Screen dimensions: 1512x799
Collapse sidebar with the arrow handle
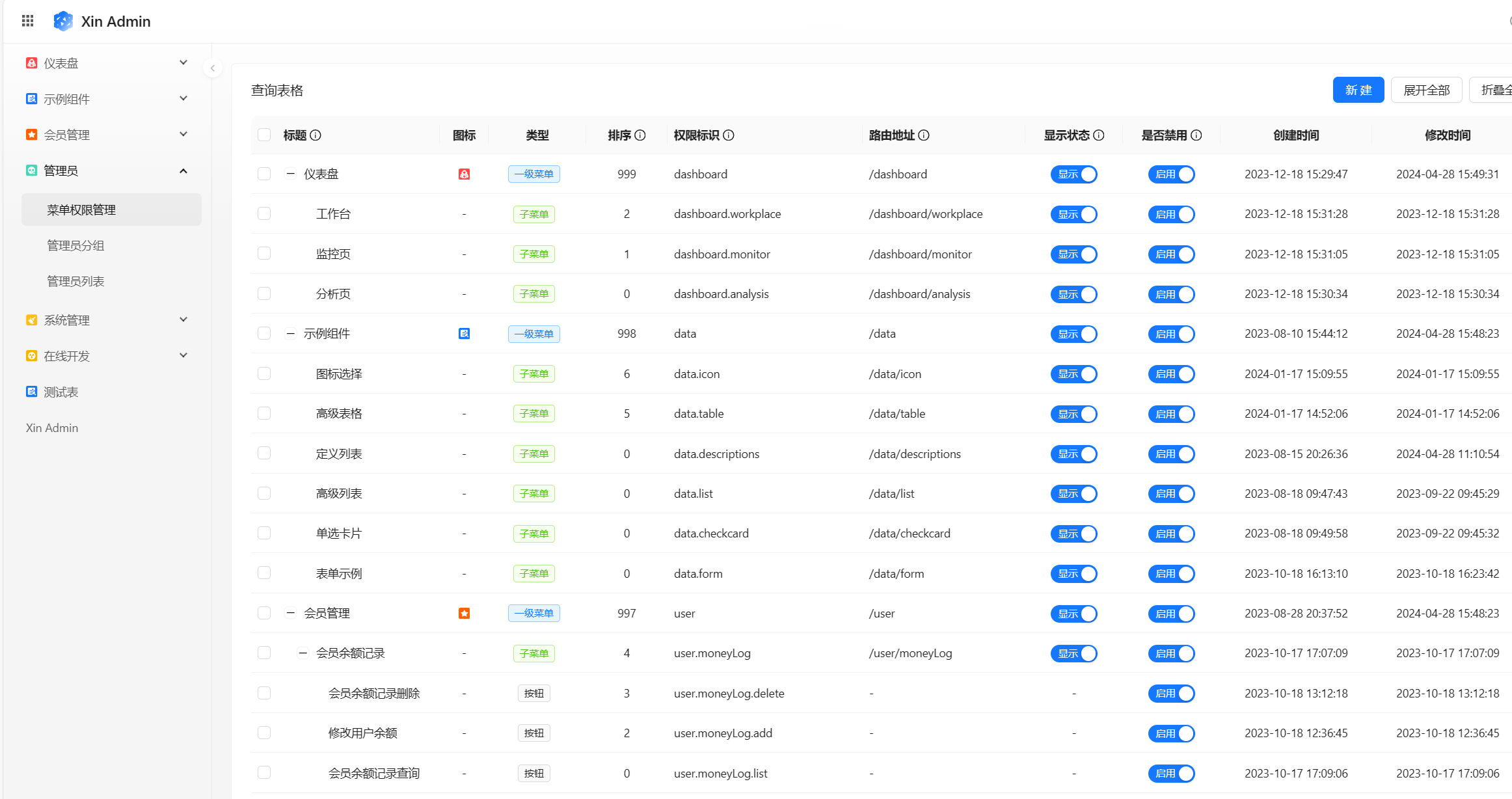[x=213, y=68]
